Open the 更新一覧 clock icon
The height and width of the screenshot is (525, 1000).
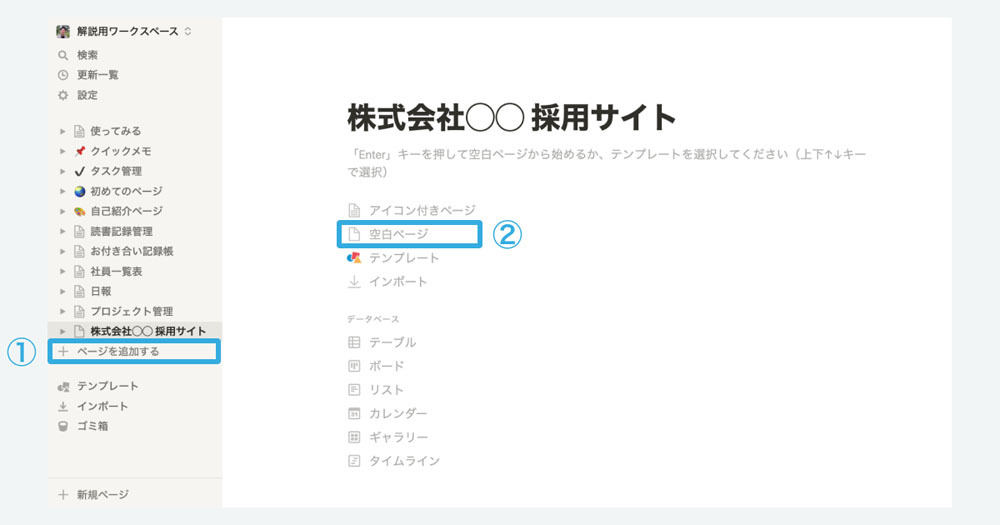pos(62,75)
